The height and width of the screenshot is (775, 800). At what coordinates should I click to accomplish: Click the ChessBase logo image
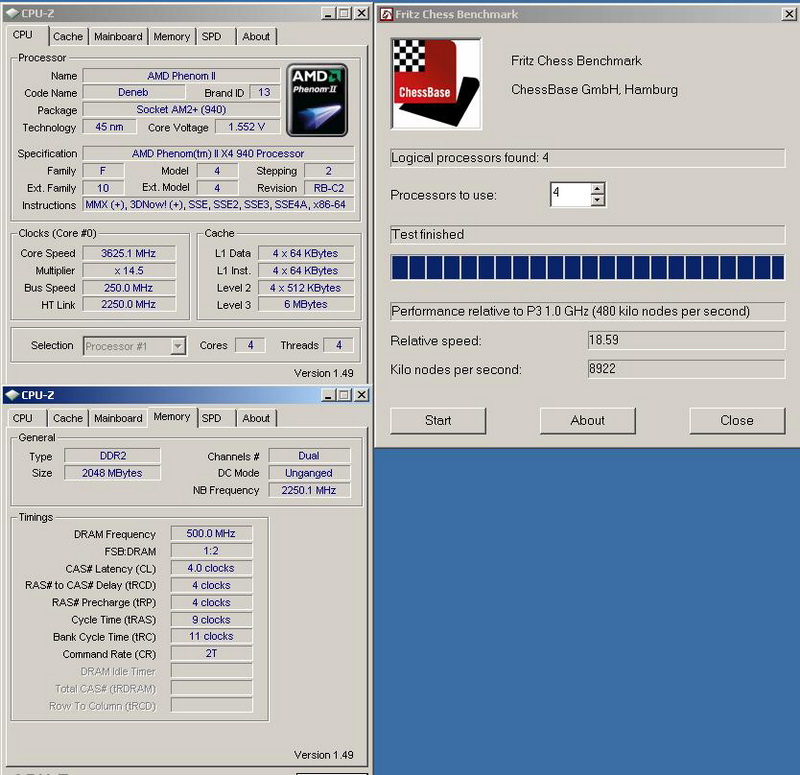tap(436, 83)
